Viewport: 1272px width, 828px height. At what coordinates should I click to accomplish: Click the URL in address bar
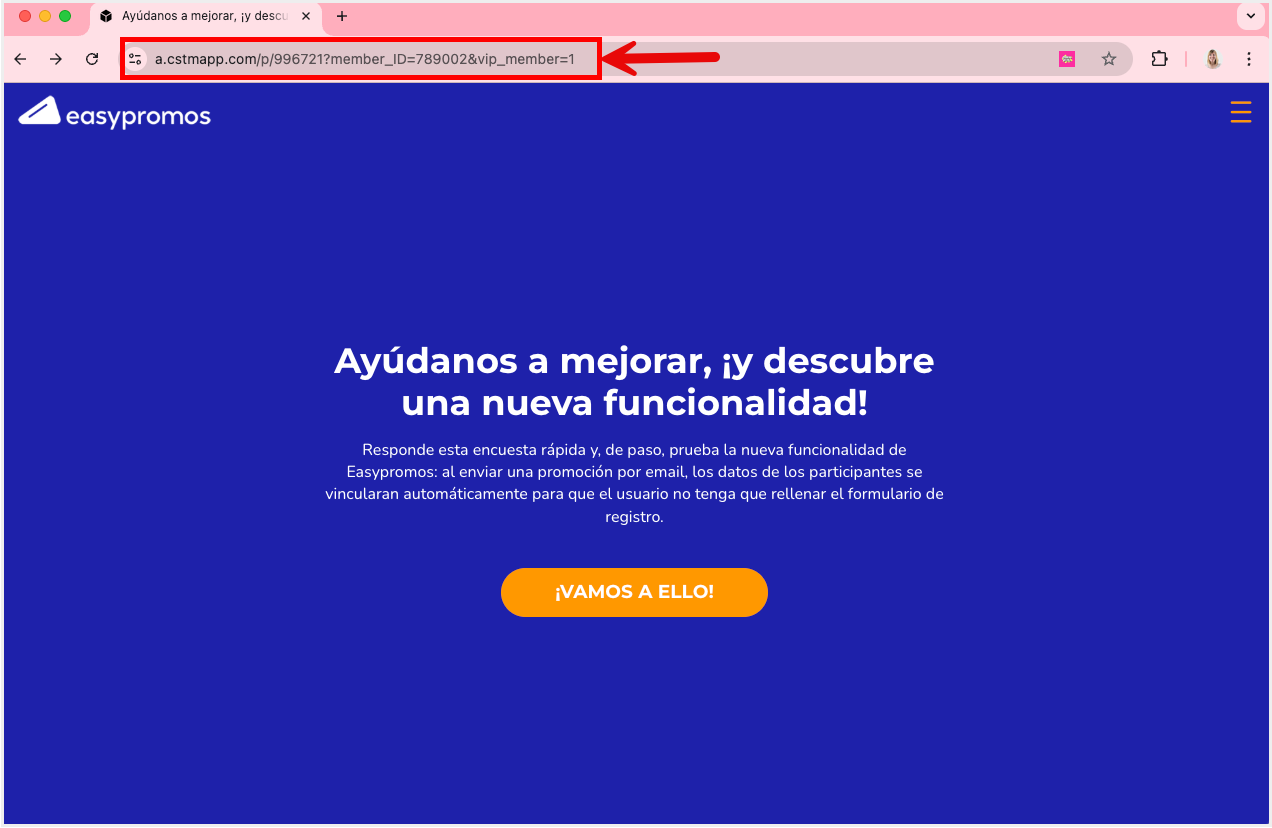coord(365,59)
